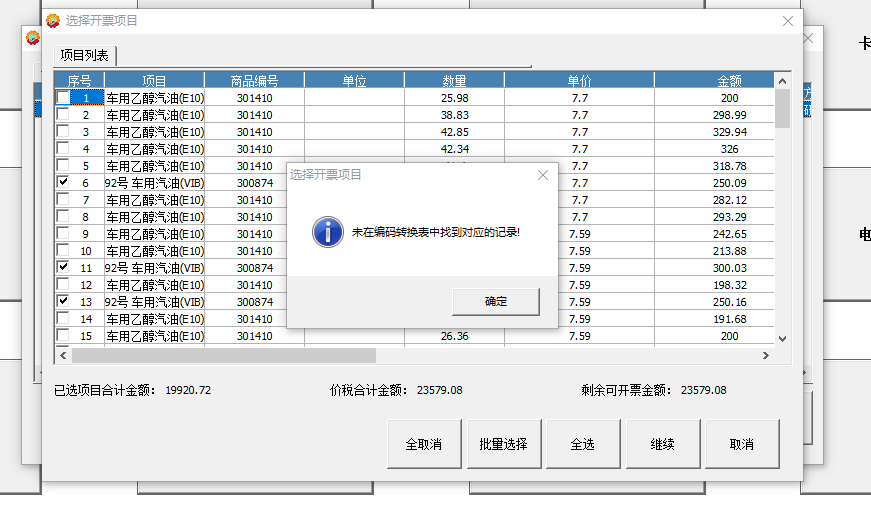Click the 取消 button
The image size is (871, 506).
point(741,444)
